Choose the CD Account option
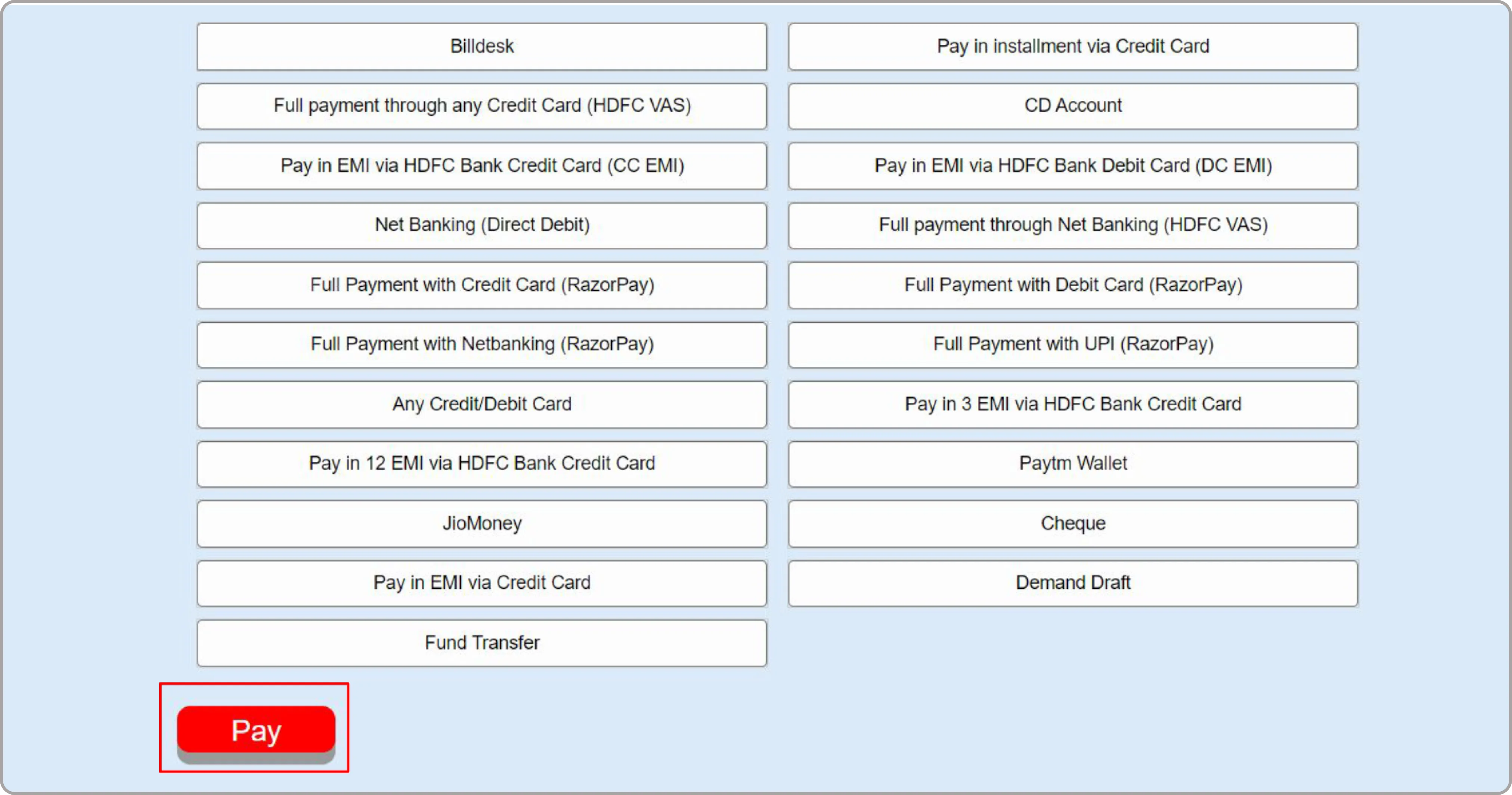 (1073, 106)
